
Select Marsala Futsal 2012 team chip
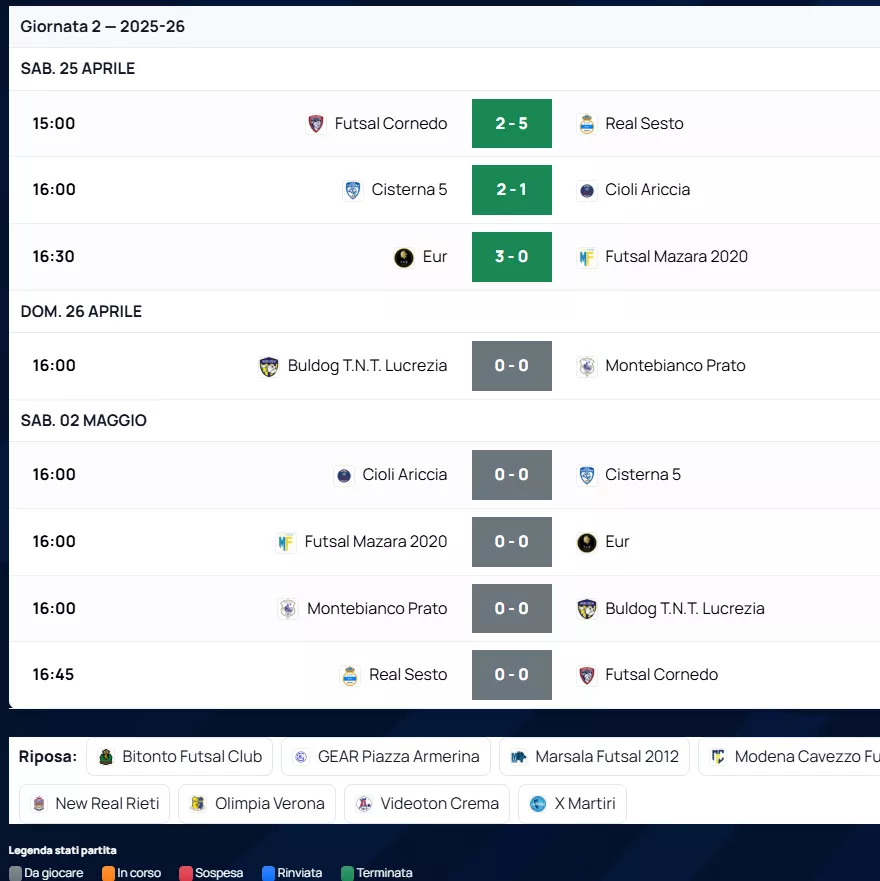(x=594, y=757)
